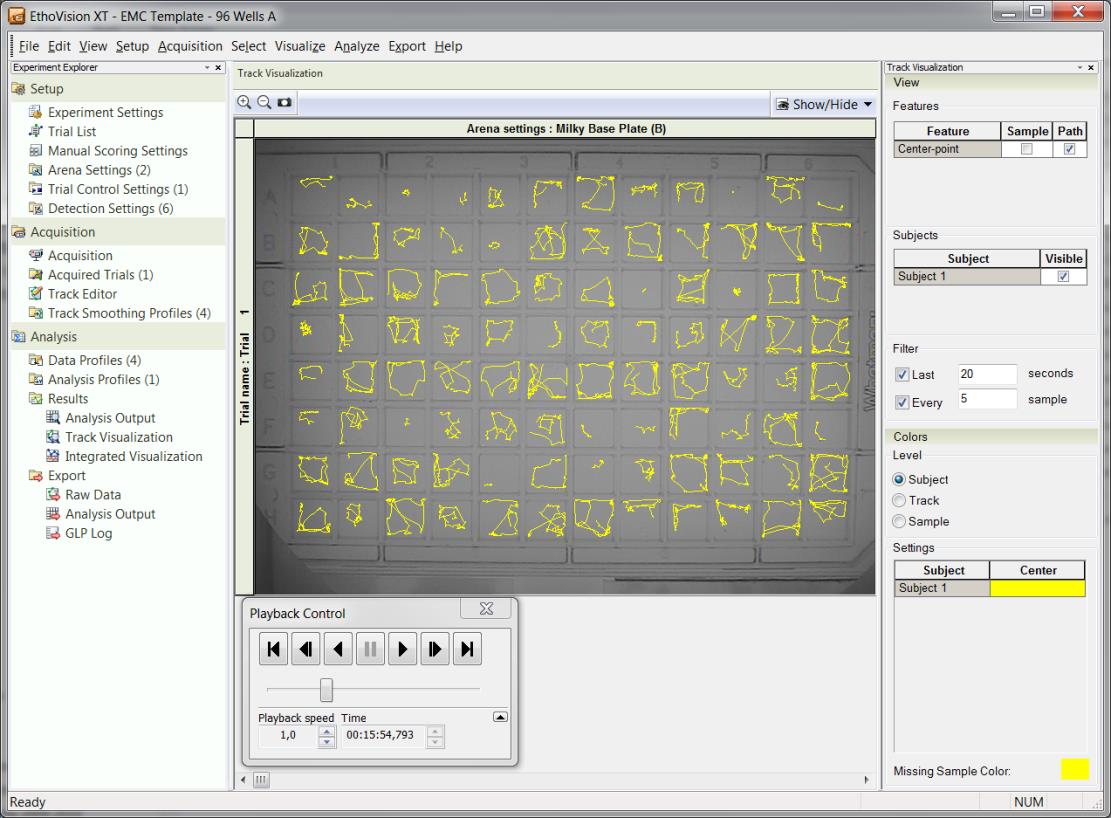Open Raw Data export item
This screenshot has height=818, width=1111.
coord(93,495)
